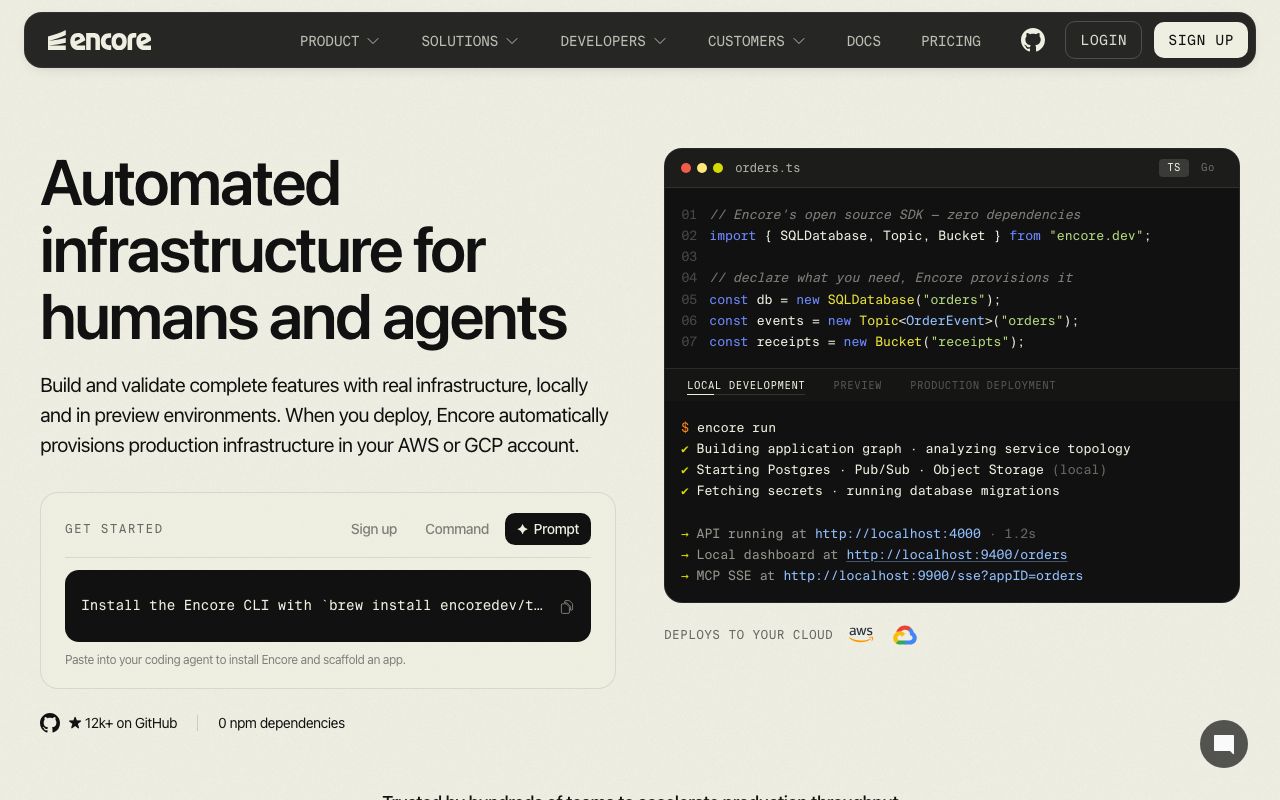This screenshot has height=800, width=1280.
Task: Click the rightmost window dot beside orders.ts
Action: [718, 168]
